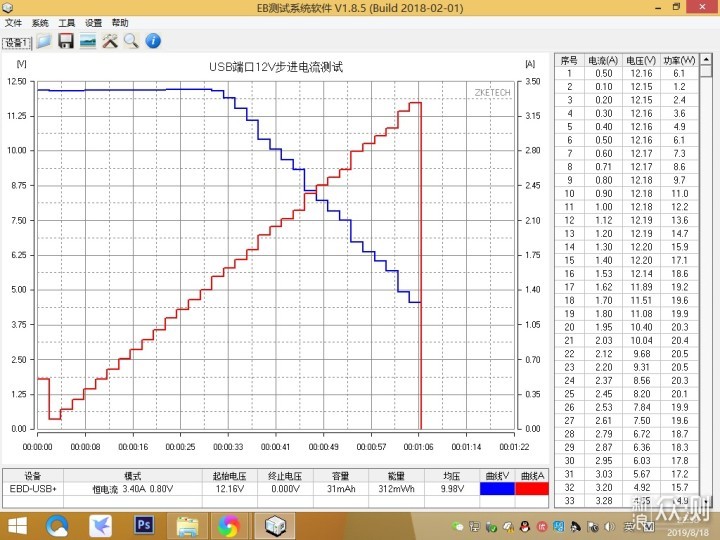Viewport: 720px width, 540px height.
Task: Select row 16 with current 1.53
Action: click(x=627, y=274)
